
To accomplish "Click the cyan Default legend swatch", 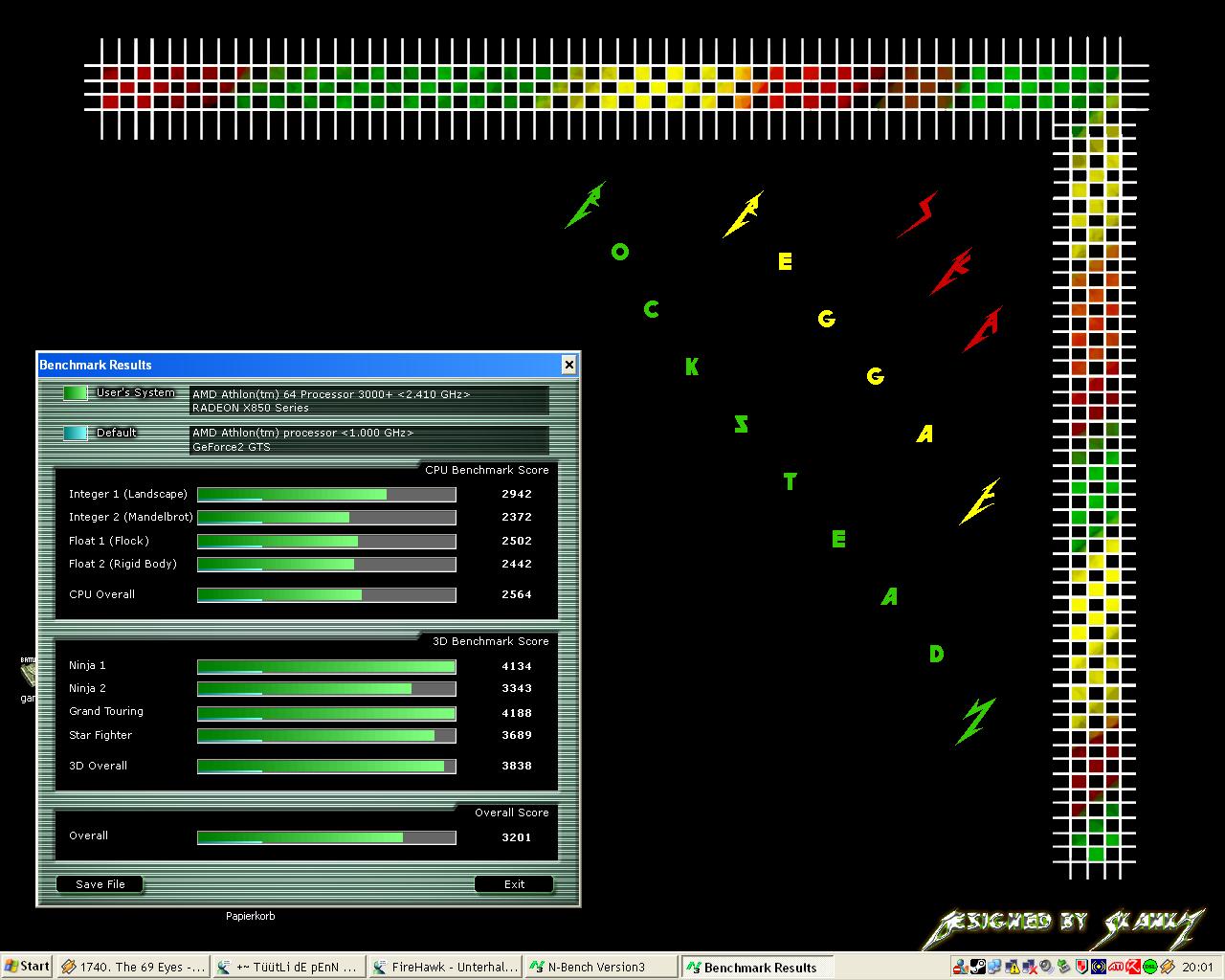I will pos(75,433).
